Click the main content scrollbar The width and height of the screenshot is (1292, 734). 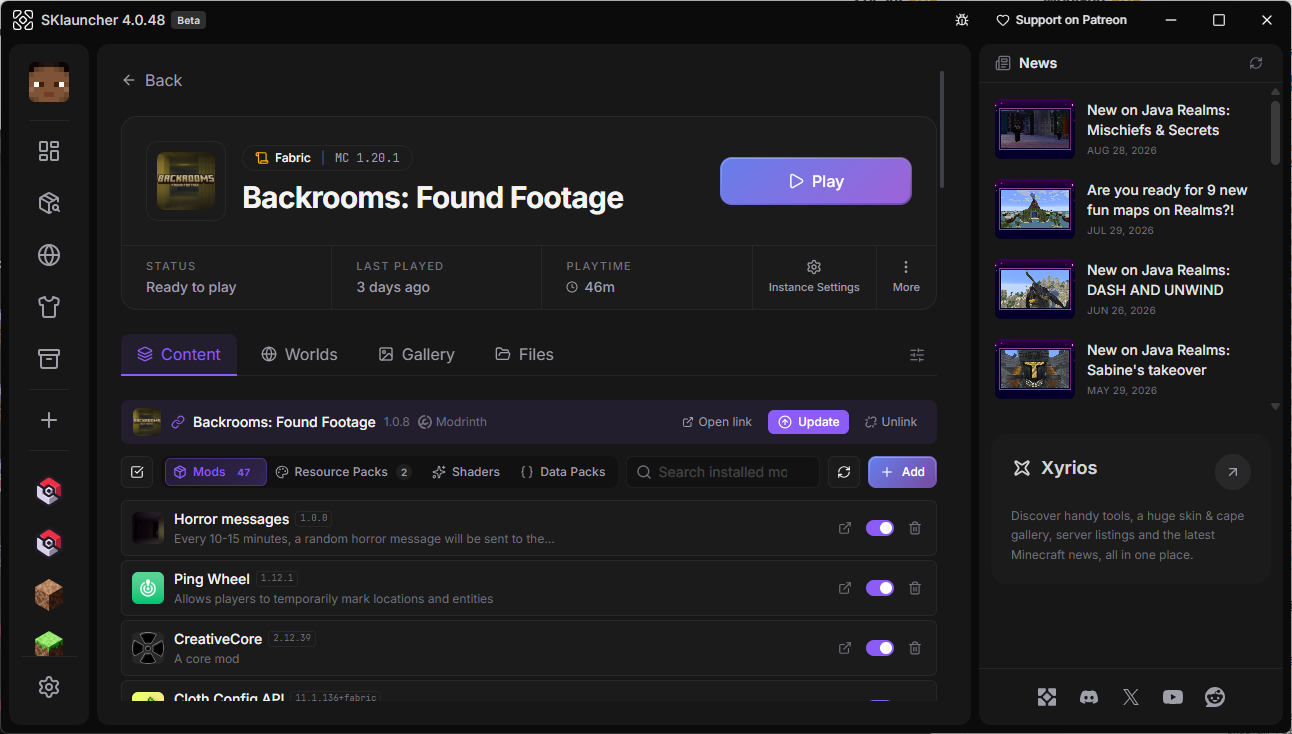[x=942, y=129]
